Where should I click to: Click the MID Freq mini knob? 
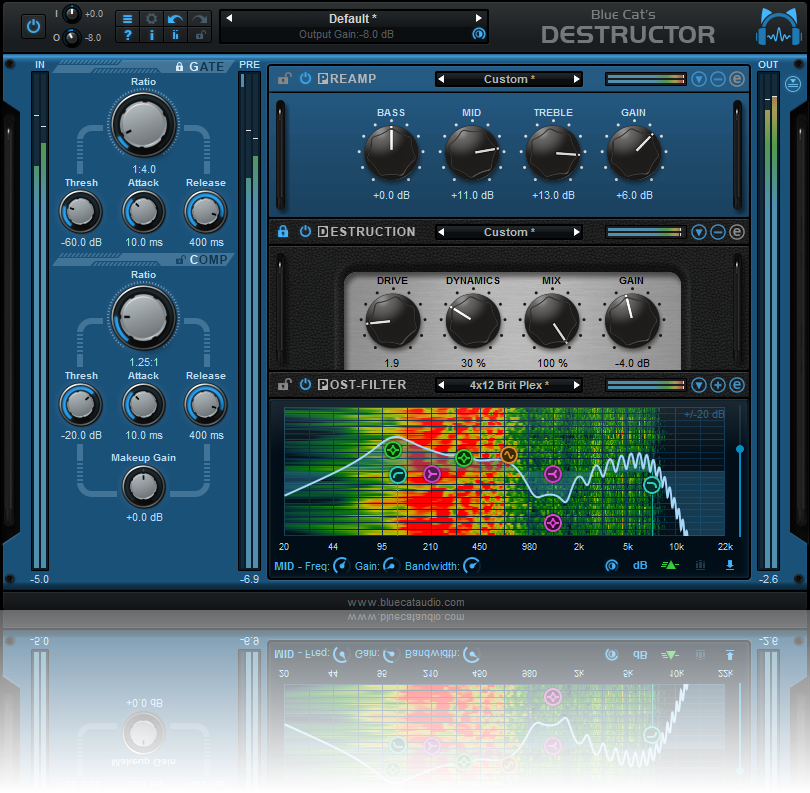point(341,566)
